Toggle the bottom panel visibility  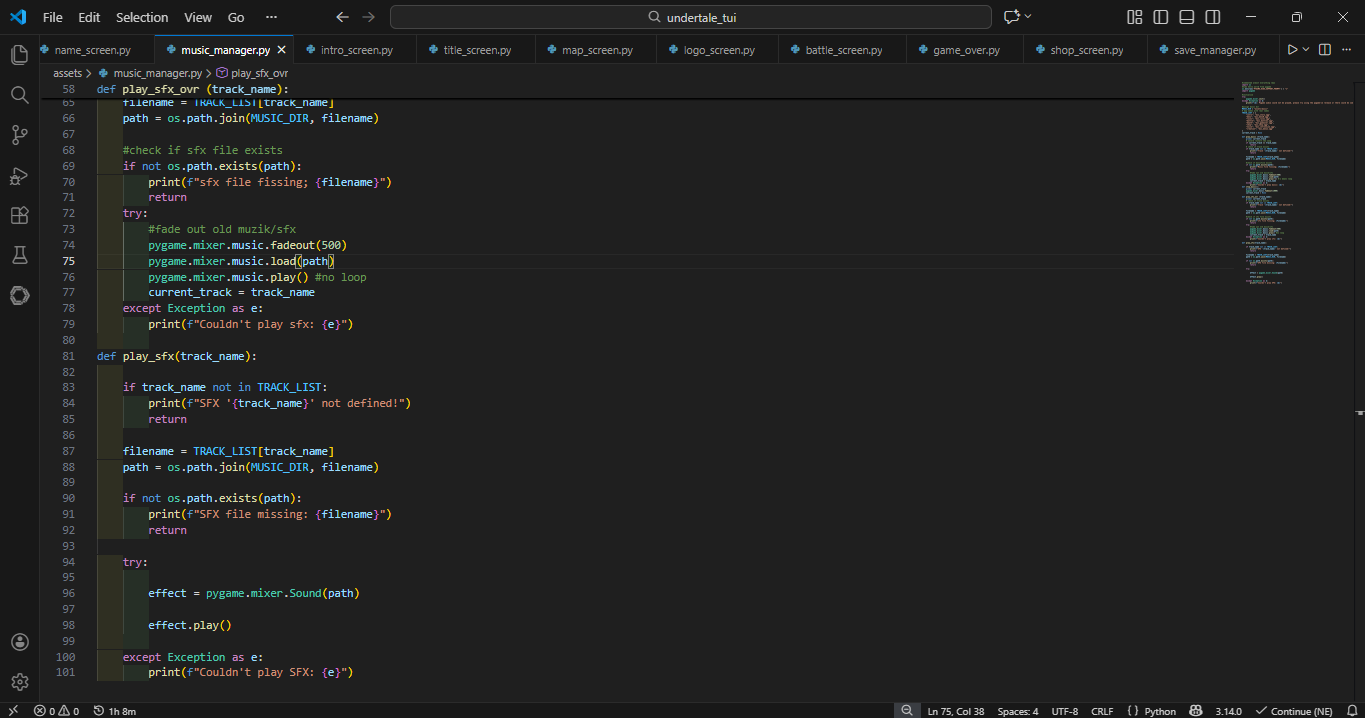coord(1186,17)
